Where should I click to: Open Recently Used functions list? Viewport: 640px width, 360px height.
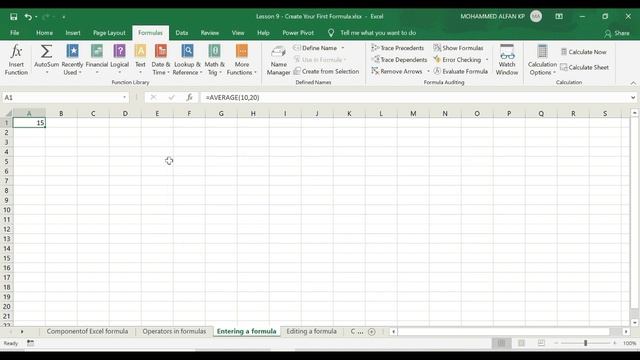(72, 60)
